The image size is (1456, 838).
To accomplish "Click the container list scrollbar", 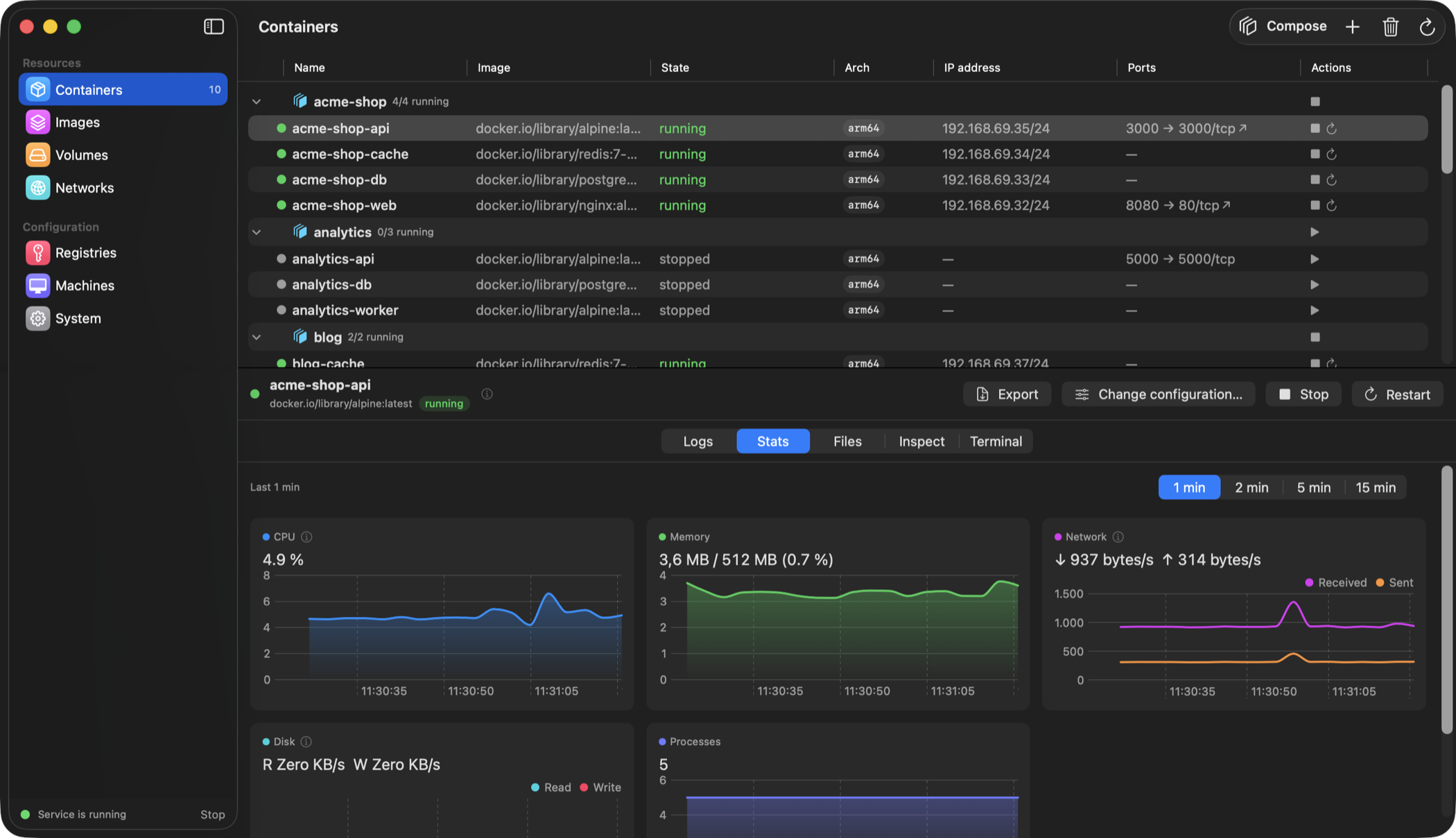I will point(1446,130).
